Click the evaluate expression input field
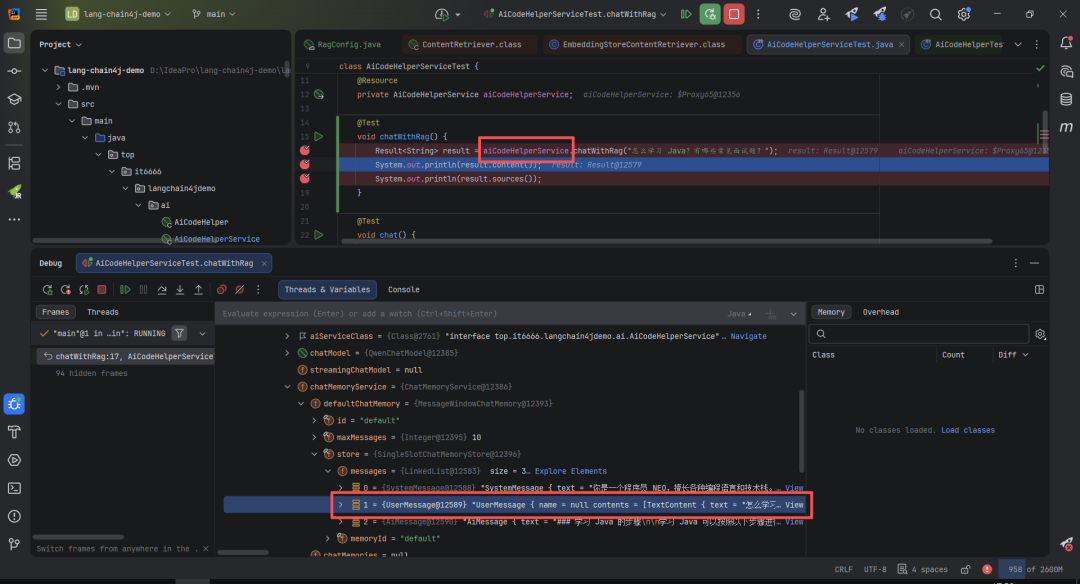The height and width of the screenshot is (584, 1080). point(468,313)
